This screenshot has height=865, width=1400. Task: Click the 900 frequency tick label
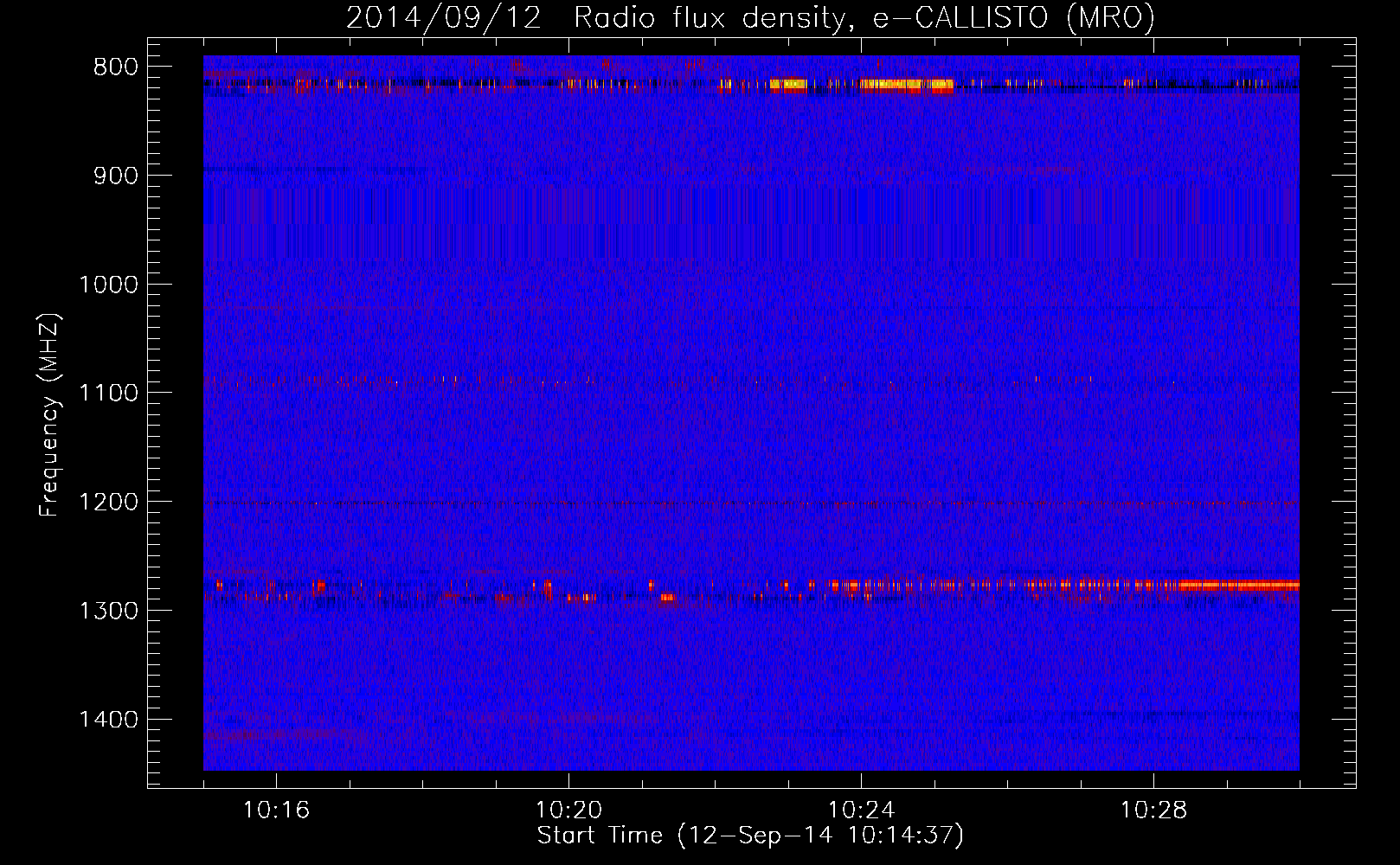coord(116,176)
